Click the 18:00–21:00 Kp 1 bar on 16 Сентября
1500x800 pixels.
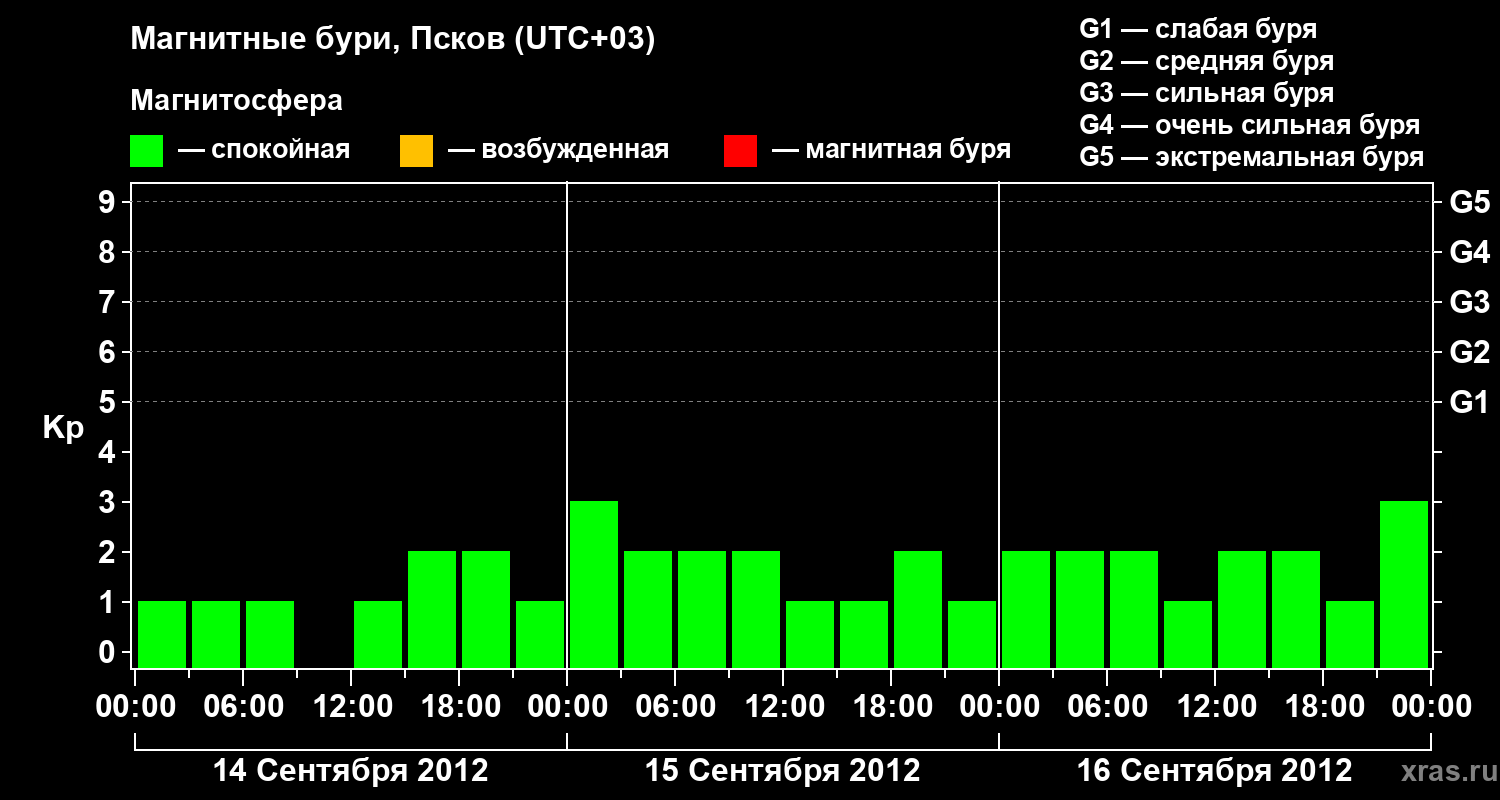point(1350,634)
